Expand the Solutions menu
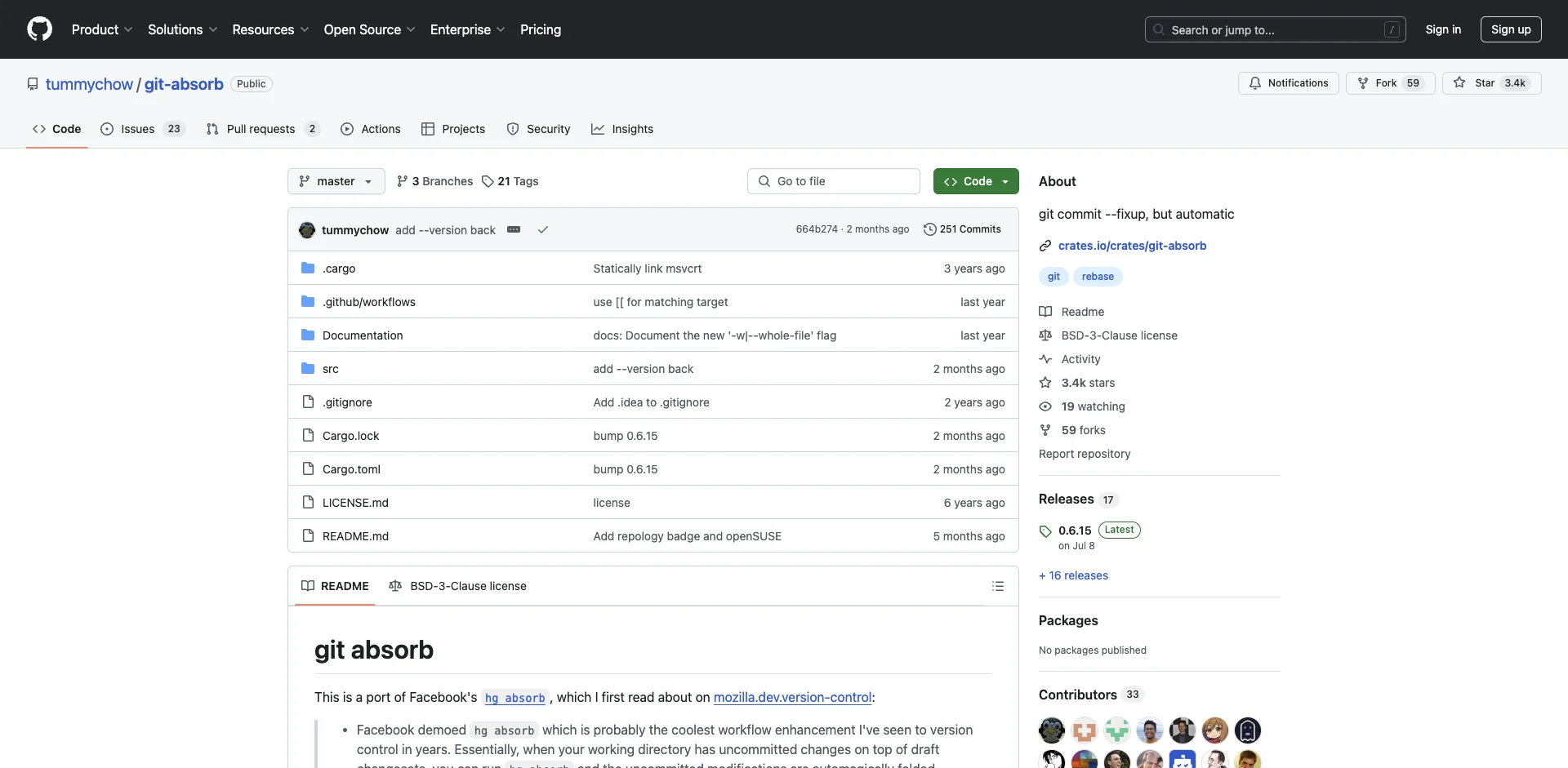 pyautogui.click(x=182, y=29)
